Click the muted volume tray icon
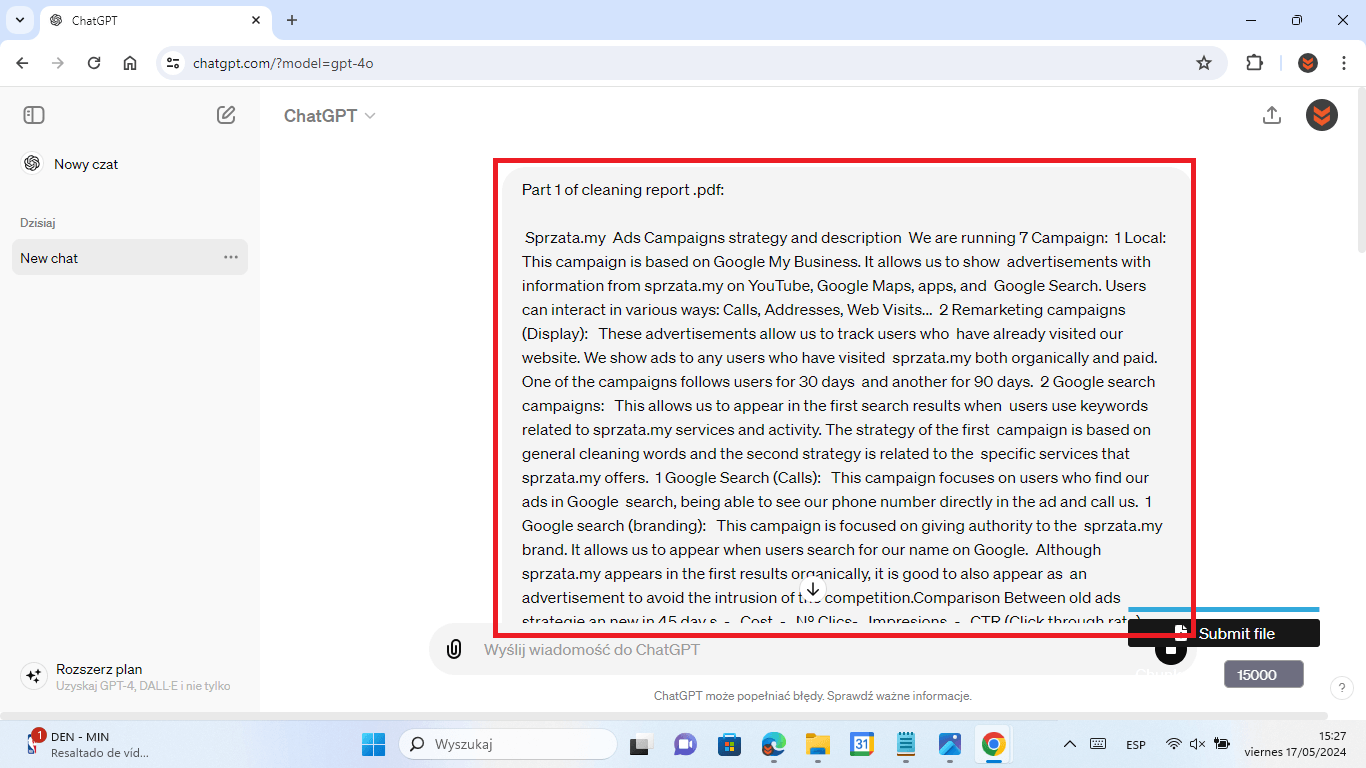Screen dimensions: 1366x768 (x=1197, y=744)
